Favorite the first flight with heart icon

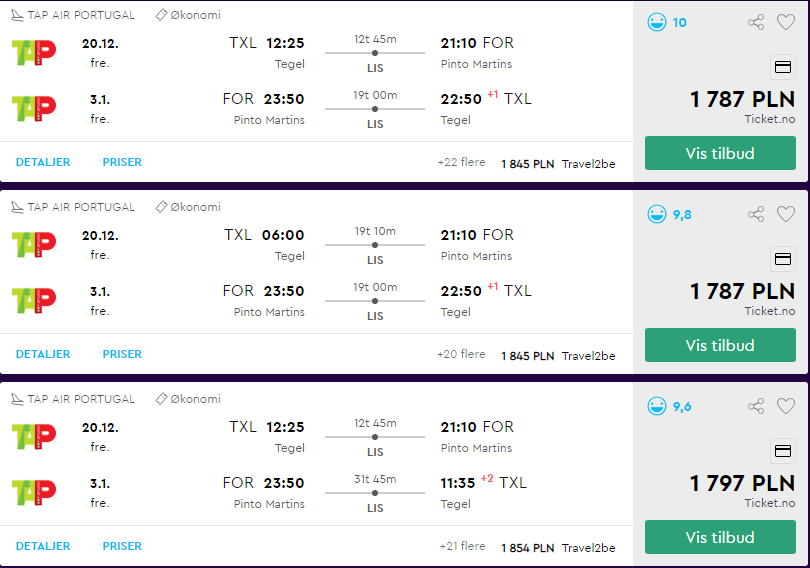coord(786,22)
